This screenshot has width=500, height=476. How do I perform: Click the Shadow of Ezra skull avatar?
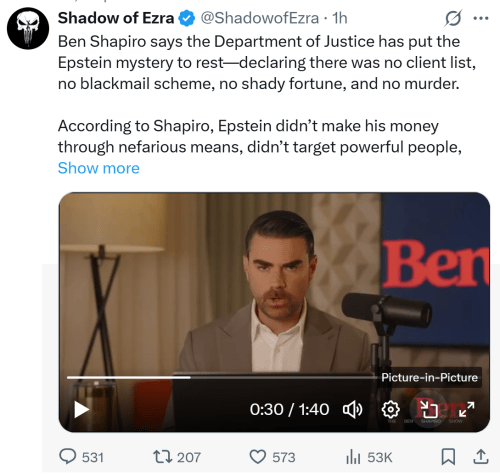pyautogui.click(x=28, y=28)
